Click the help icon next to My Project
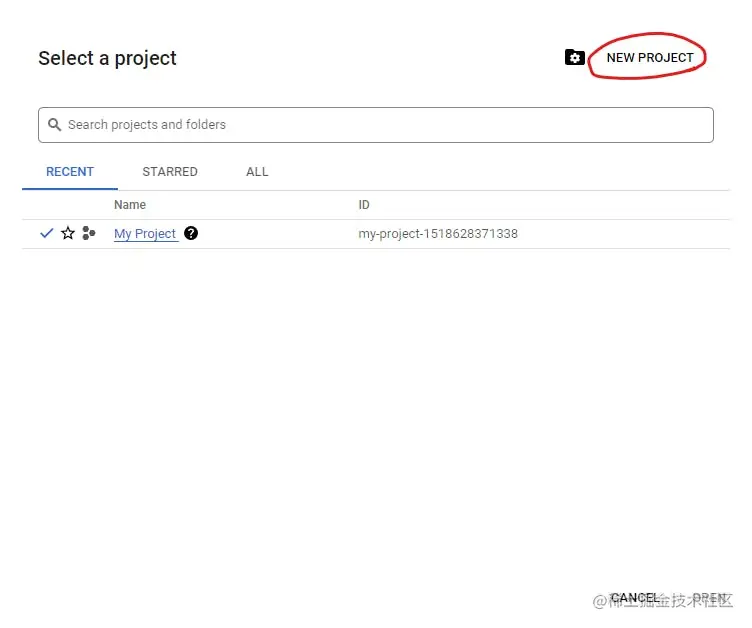This screenshot has width=752, height=628. point(191,233)
